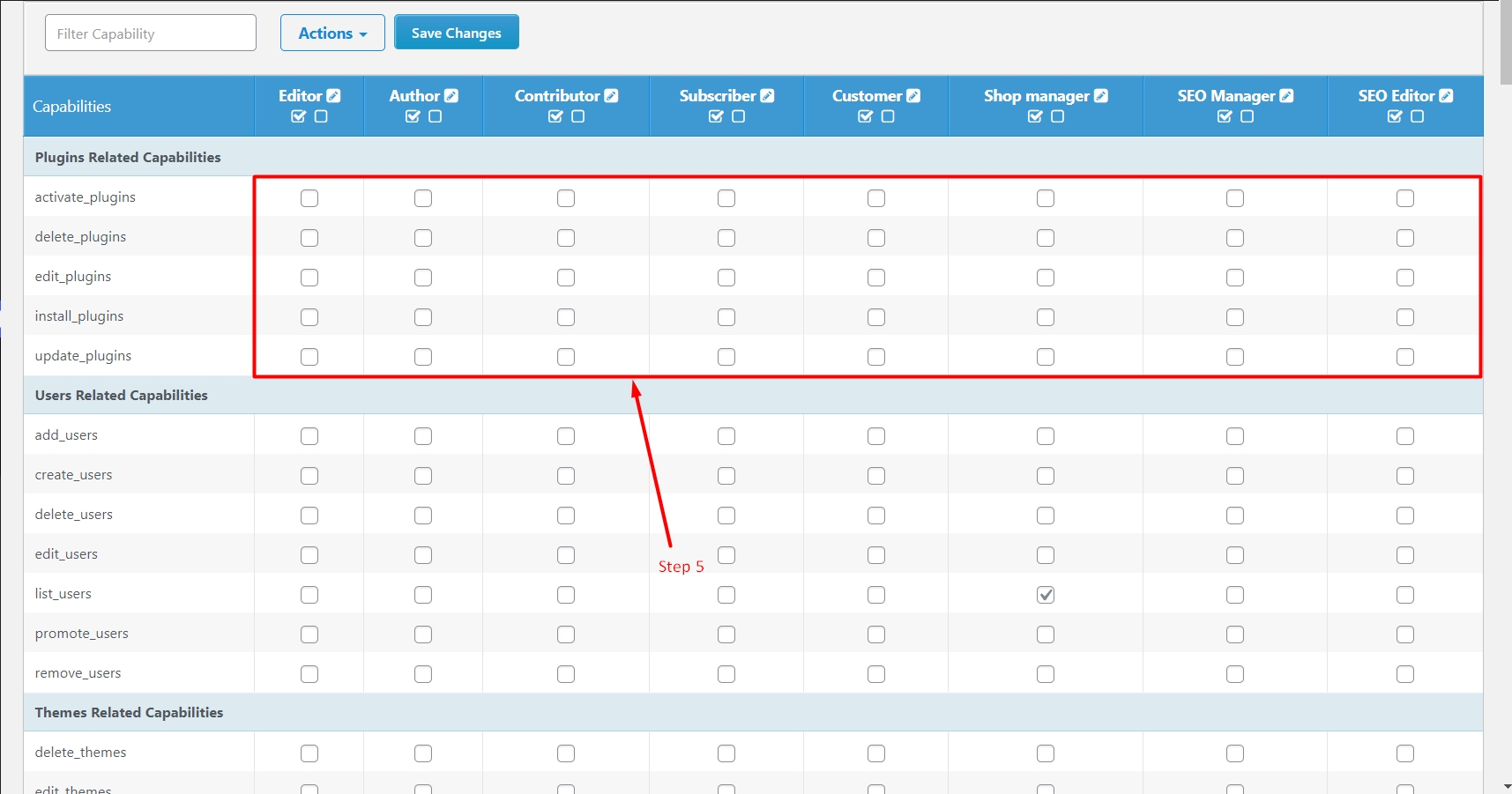Click the Save Changes button
Image resolution: width=1512 pixels, height=794 pixels.
[x=457, y=33]
